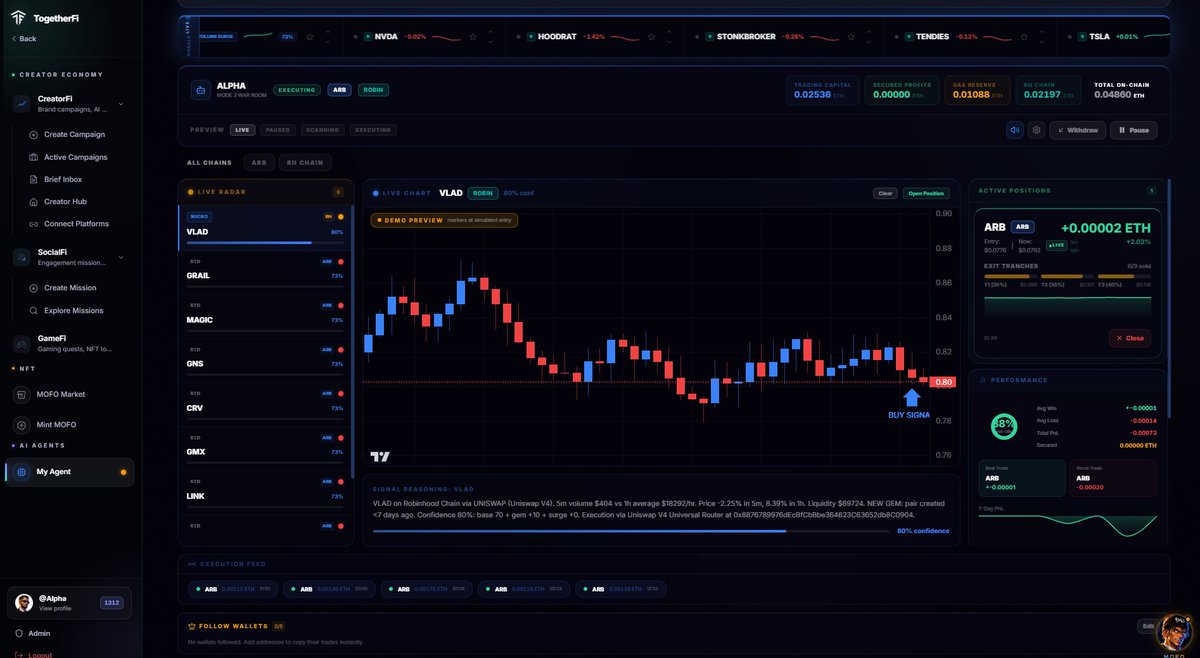
Task: Open MOFO Market store icon
Action: click(21, 394)
